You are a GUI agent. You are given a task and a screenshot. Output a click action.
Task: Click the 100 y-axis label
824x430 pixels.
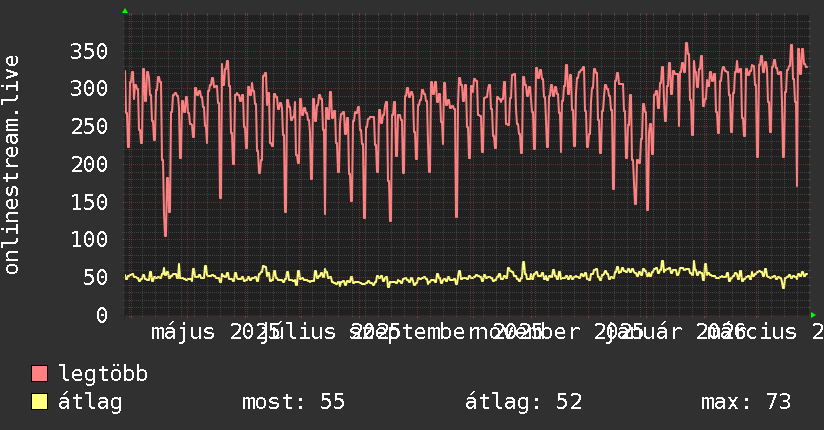click(x=89, y=240)
